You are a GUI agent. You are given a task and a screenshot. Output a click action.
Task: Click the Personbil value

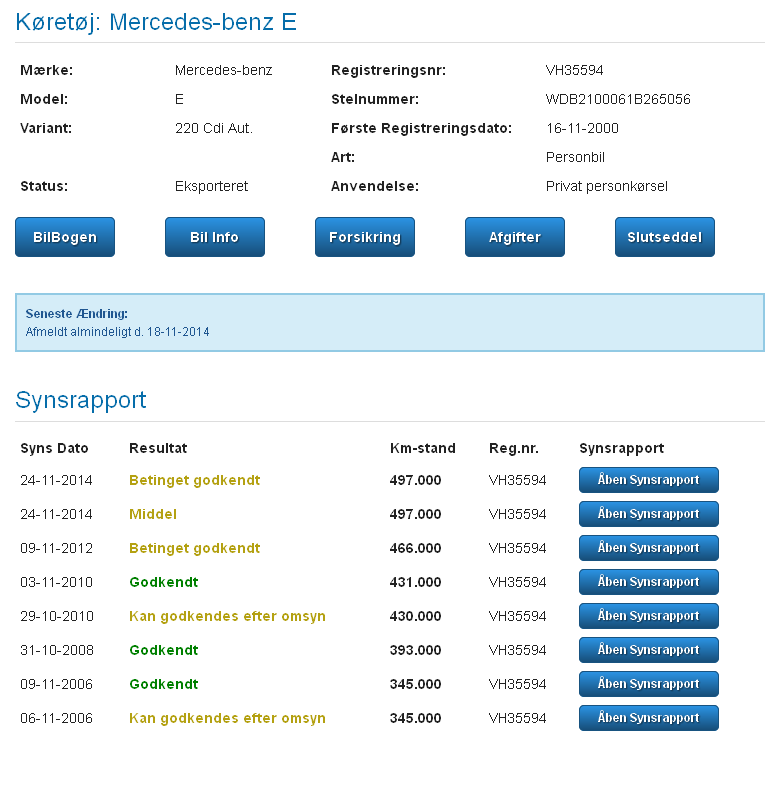click(x=575, y=157)
